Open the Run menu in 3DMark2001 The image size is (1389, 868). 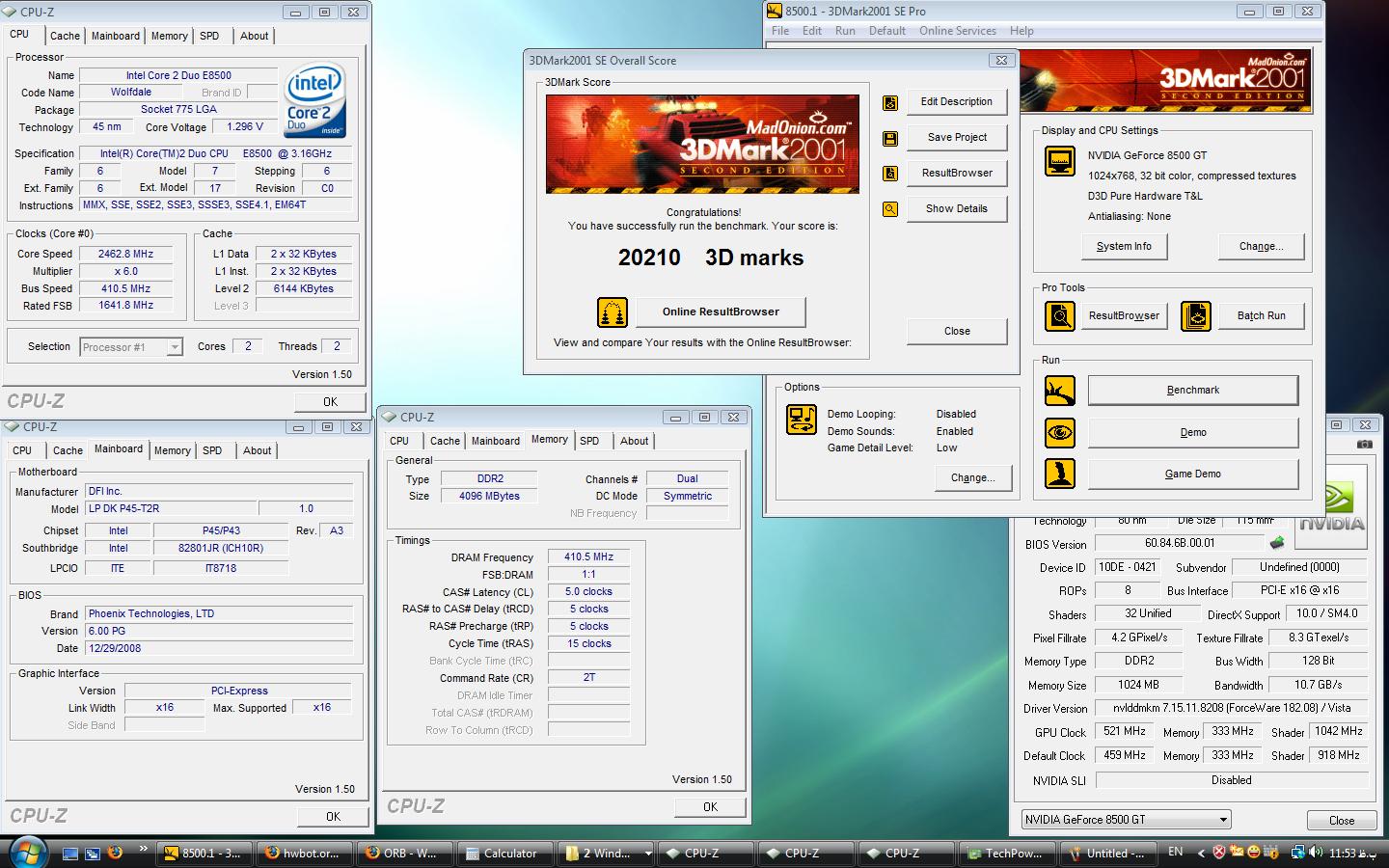(845, 31)
